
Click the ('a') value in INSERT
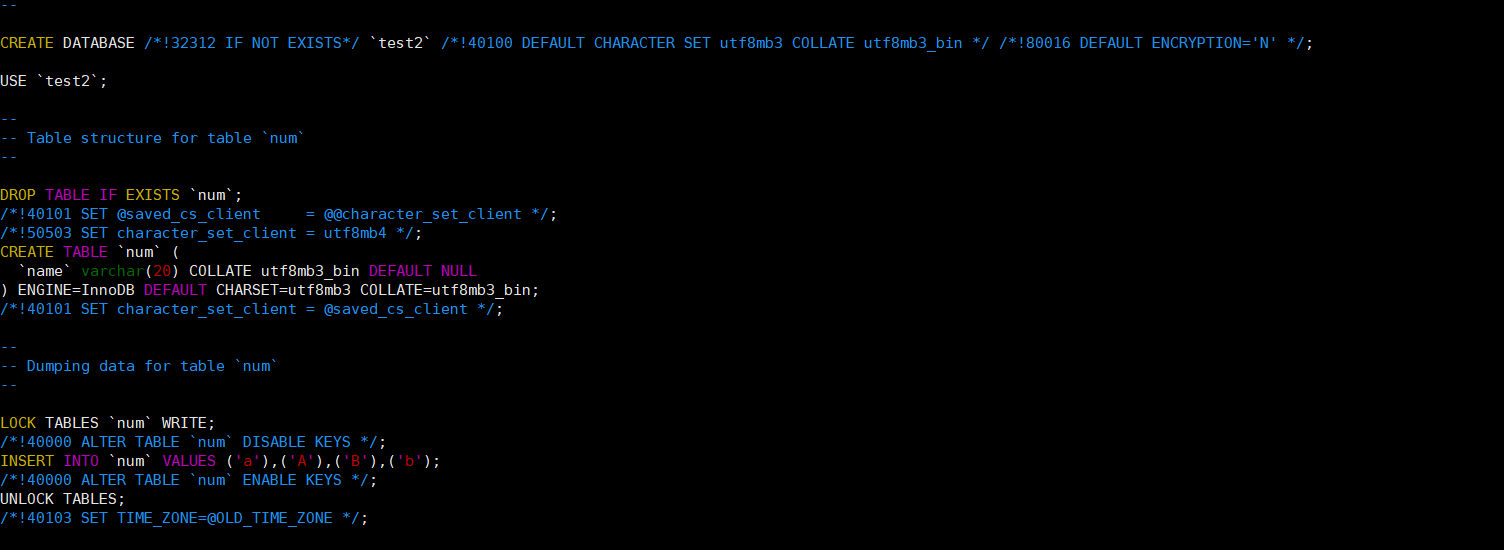[x=247, y=461]
